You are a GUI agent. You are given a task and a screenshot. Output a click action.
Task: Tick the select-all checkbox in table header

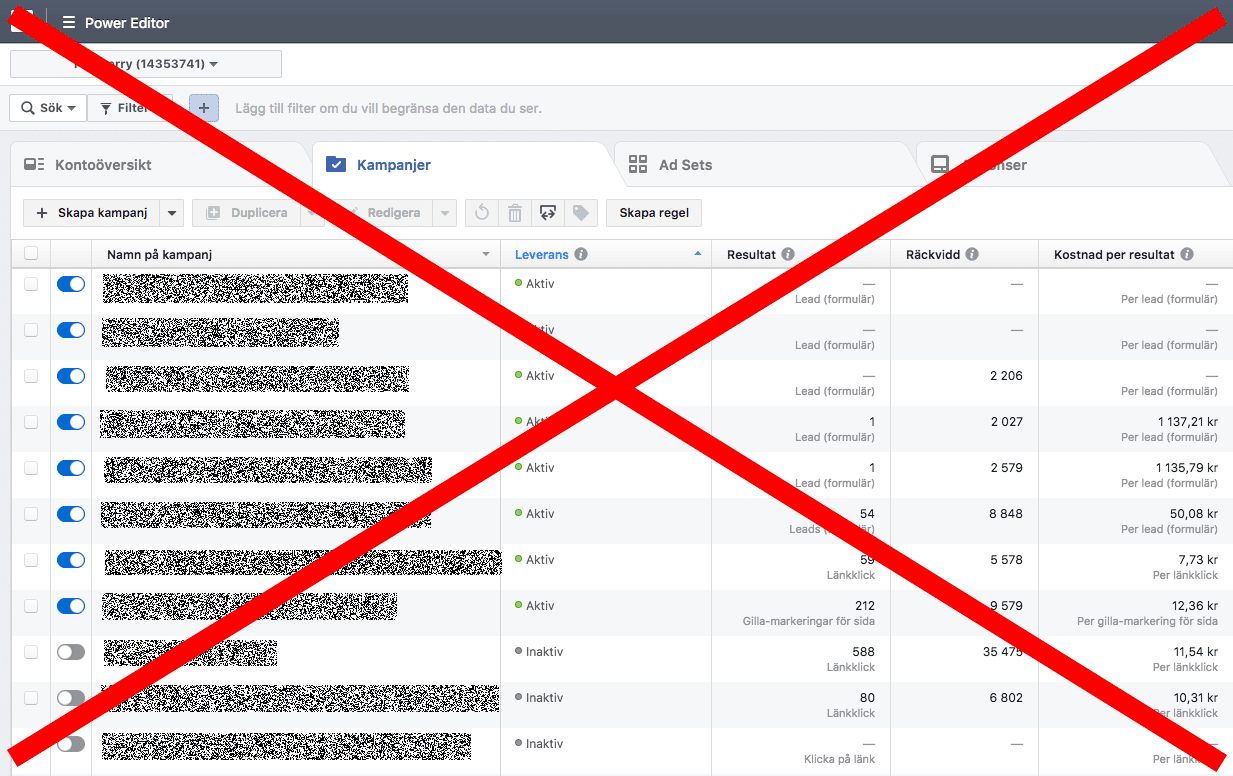click(x=31, y=254)
